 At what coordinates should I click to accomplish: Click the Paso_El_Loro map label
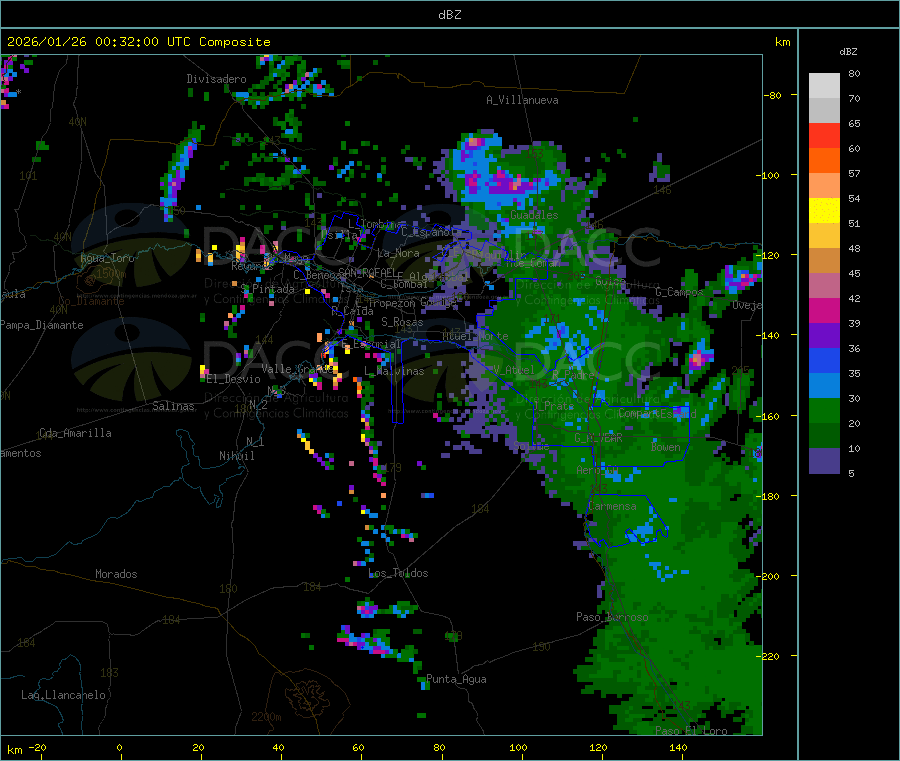pos(691,731)
